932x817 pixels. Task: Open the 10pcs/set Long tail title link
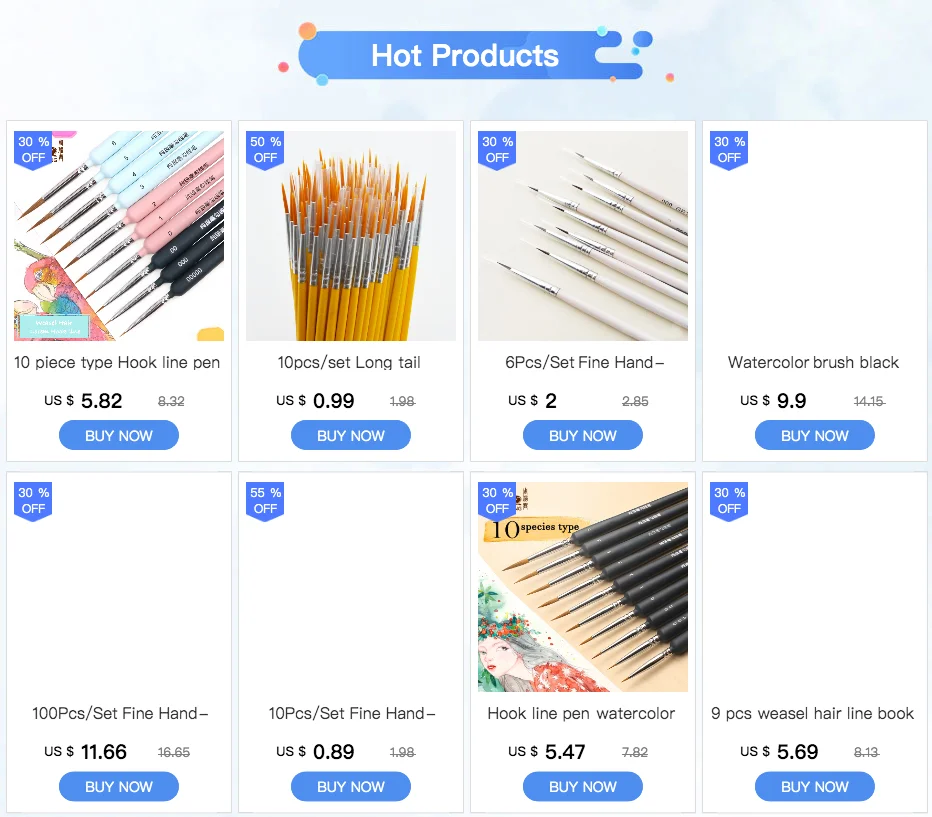coord(349,362)
